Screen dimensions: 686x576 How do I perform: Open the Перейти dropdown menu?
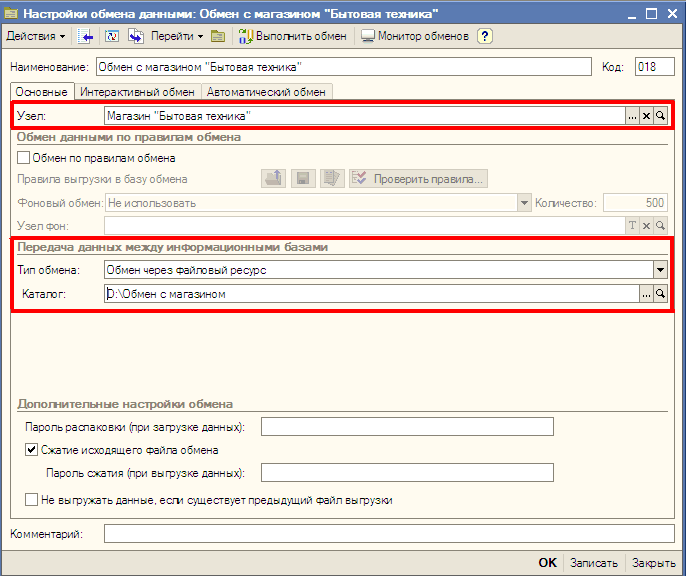coord(177,36)
